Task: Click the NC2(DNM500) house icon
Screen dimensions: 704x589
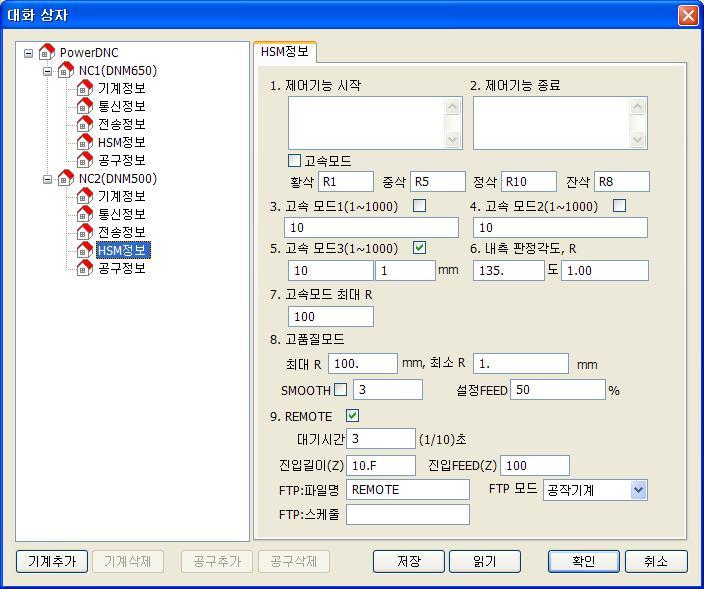Action: [x=66, y=178]
